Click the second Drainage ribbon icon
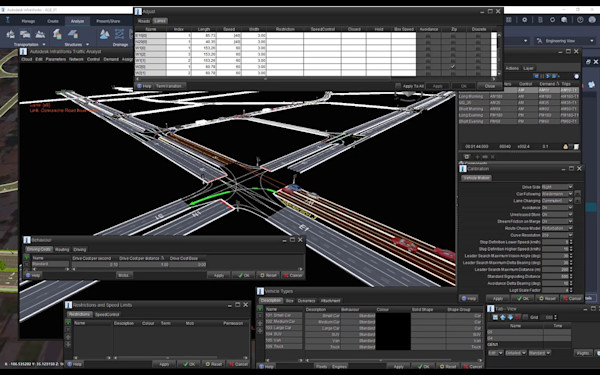The width and height of the screenshot is (600, 375). [x=119, y=34]
